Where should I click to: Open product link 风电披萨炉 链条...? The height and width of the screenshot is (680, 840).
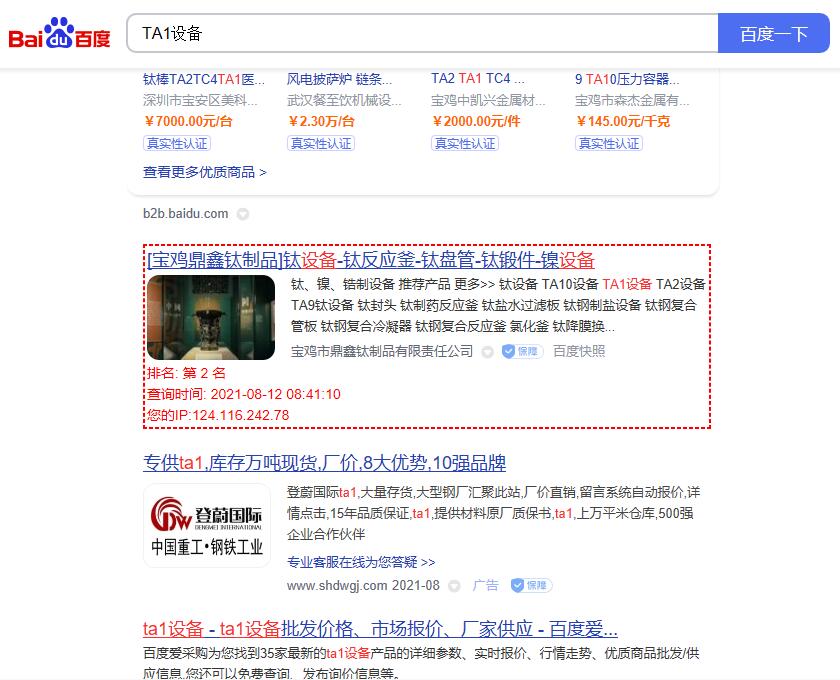tap(340, 79)
